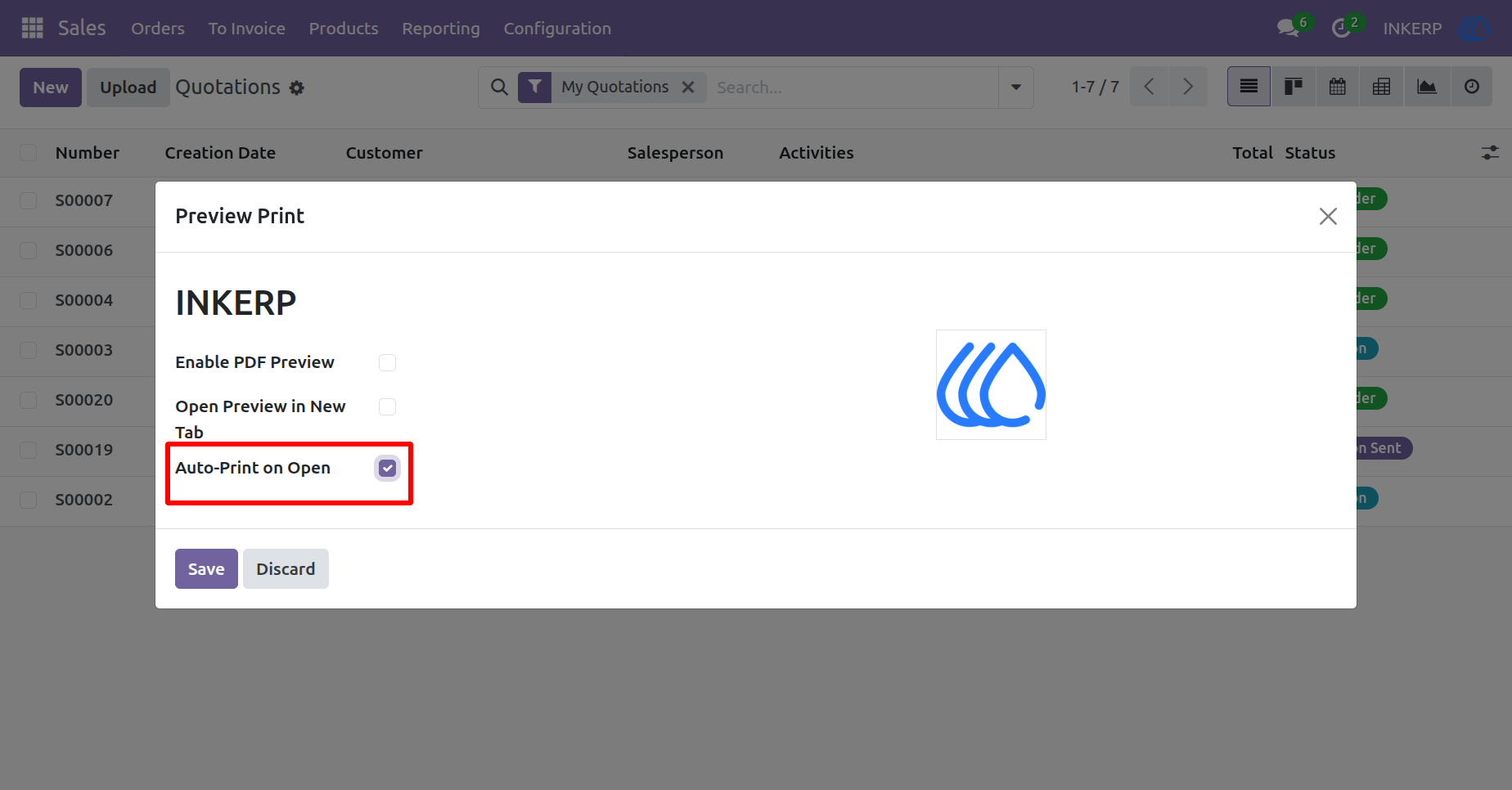Click the INKERP droplet logo image
1512x790 pixels.
coord(991,384)
